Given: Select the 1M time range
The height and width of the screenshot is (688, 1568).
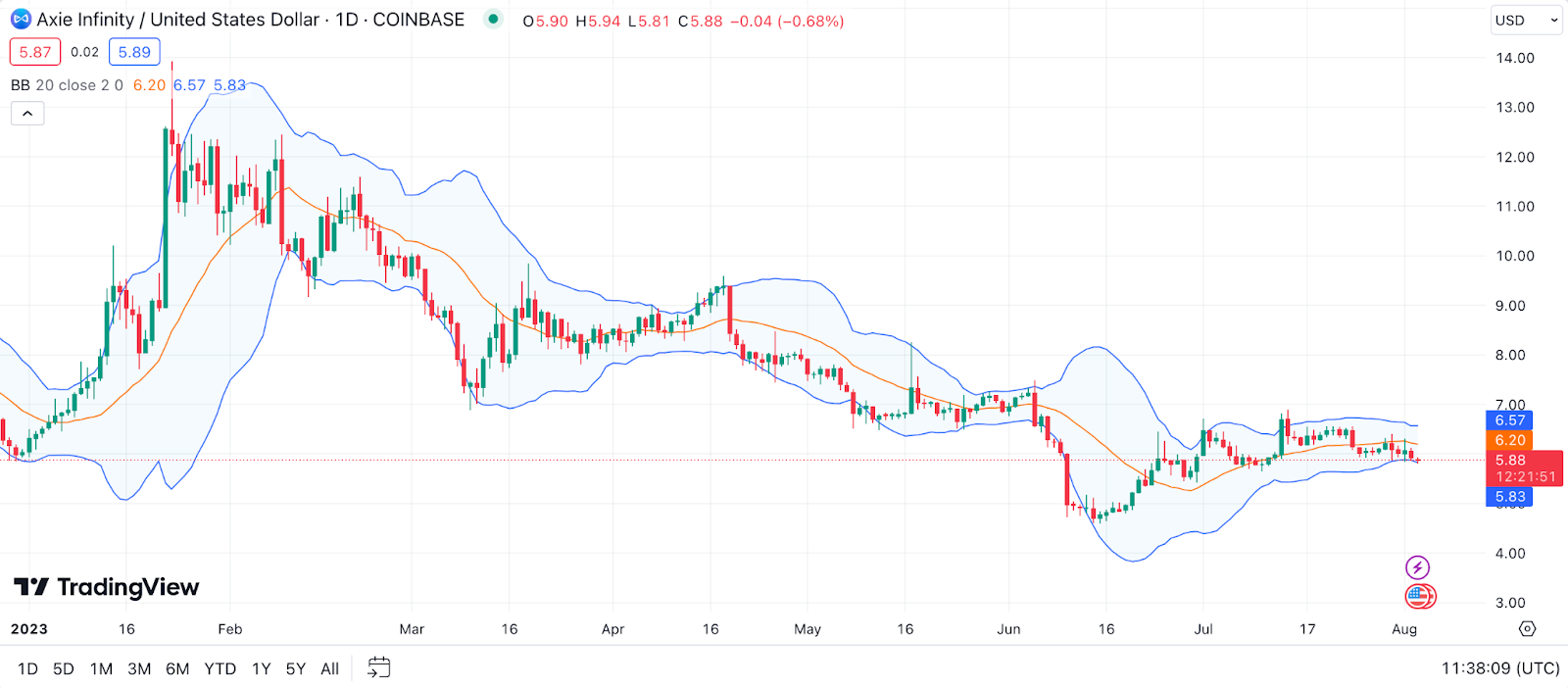Looking at the screenshot, I should click(101, 669).
